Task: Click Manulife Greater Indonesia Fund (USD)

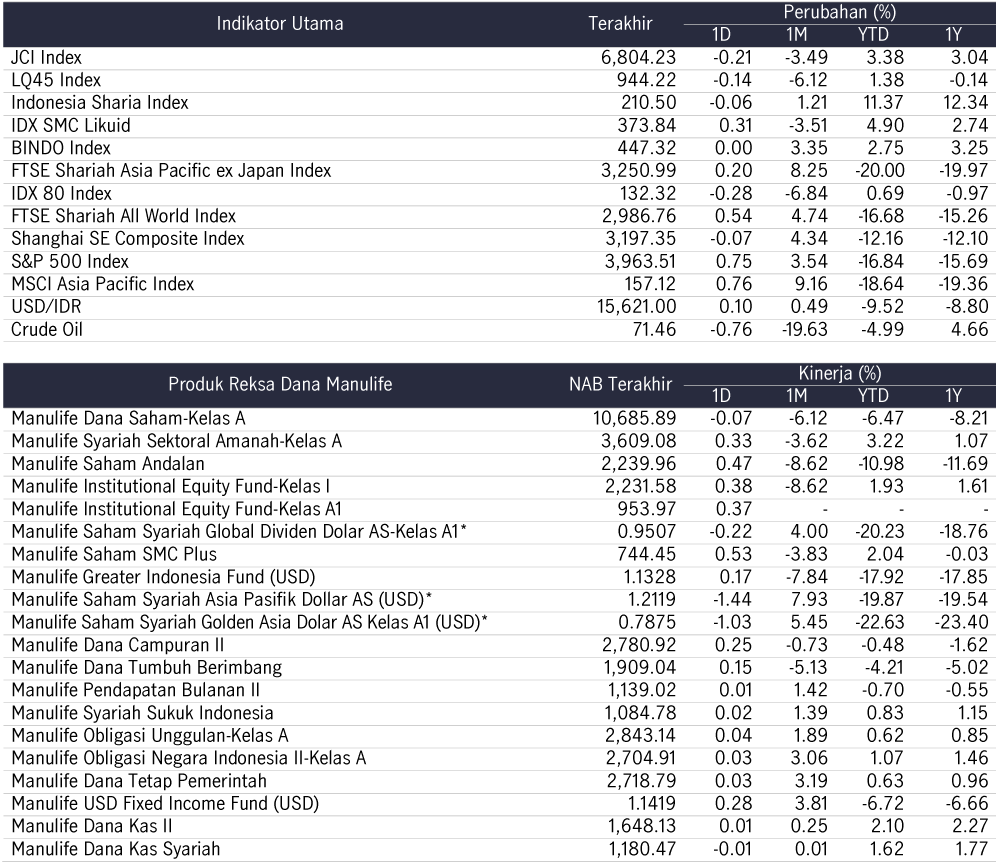Action: click(x=164, y=577)
